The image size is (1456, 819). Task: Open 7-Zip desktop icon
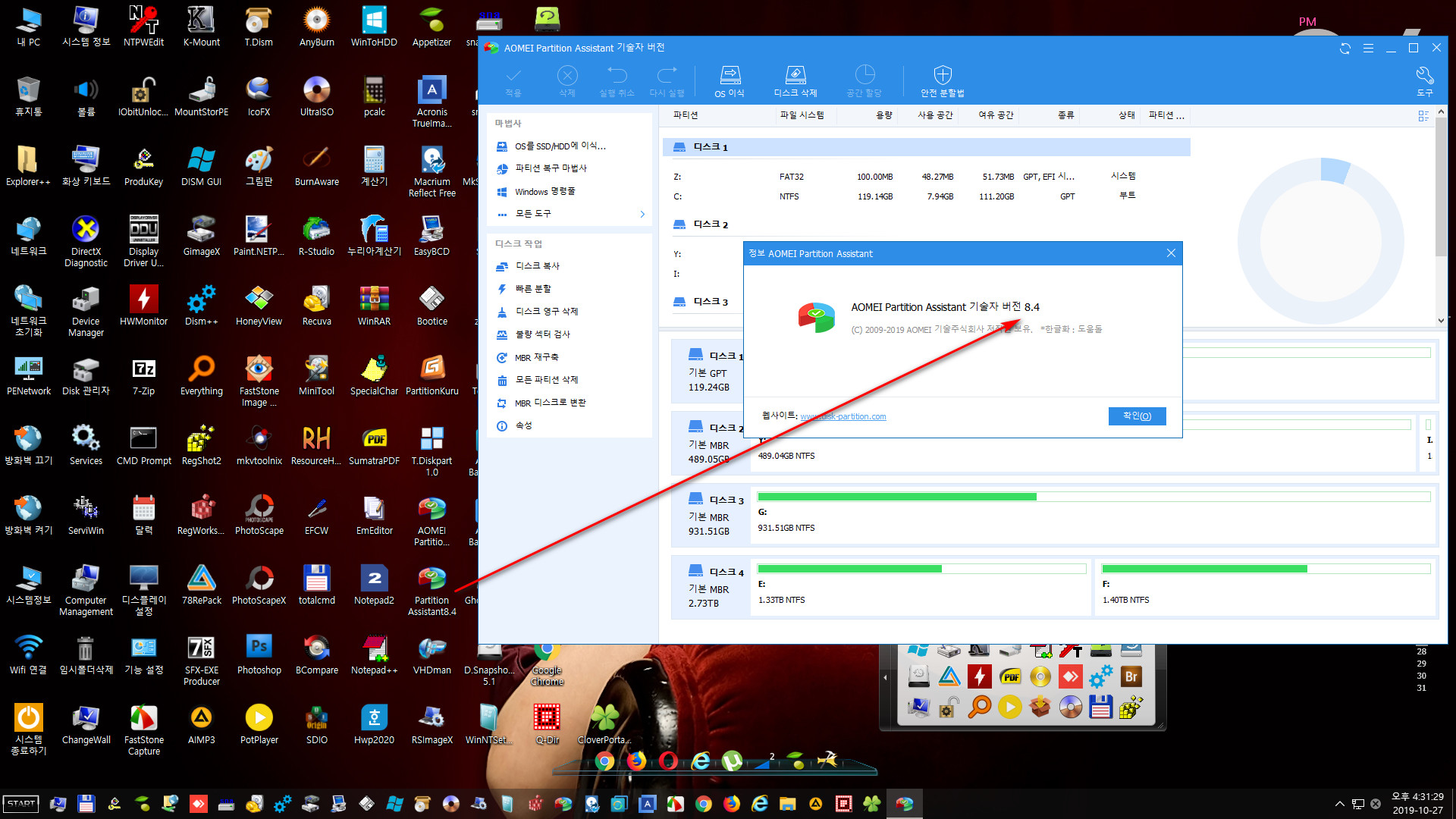(x=143, y=375)
